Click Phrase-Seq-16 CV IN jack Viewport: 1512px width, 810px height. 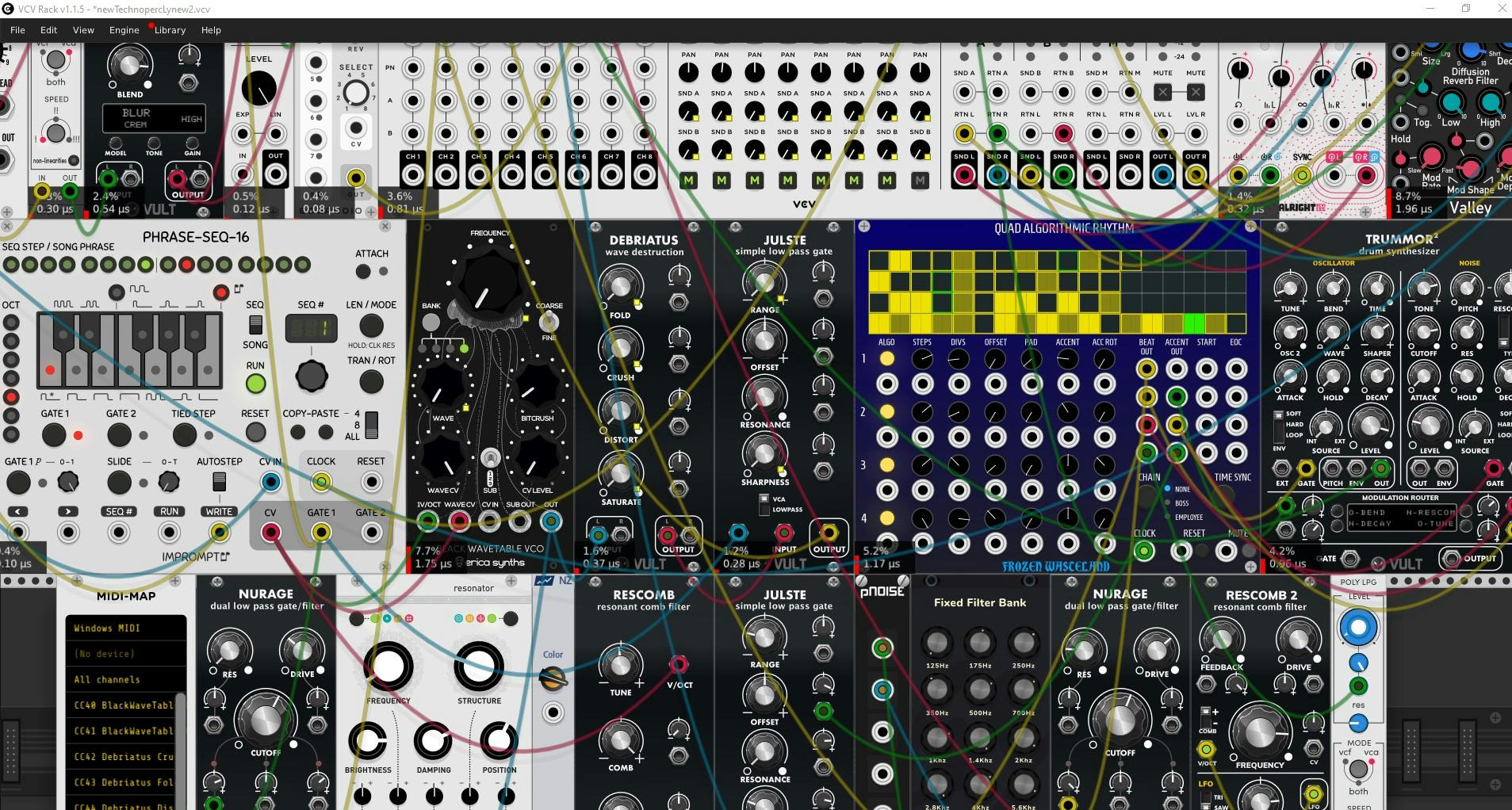point(270,482)
